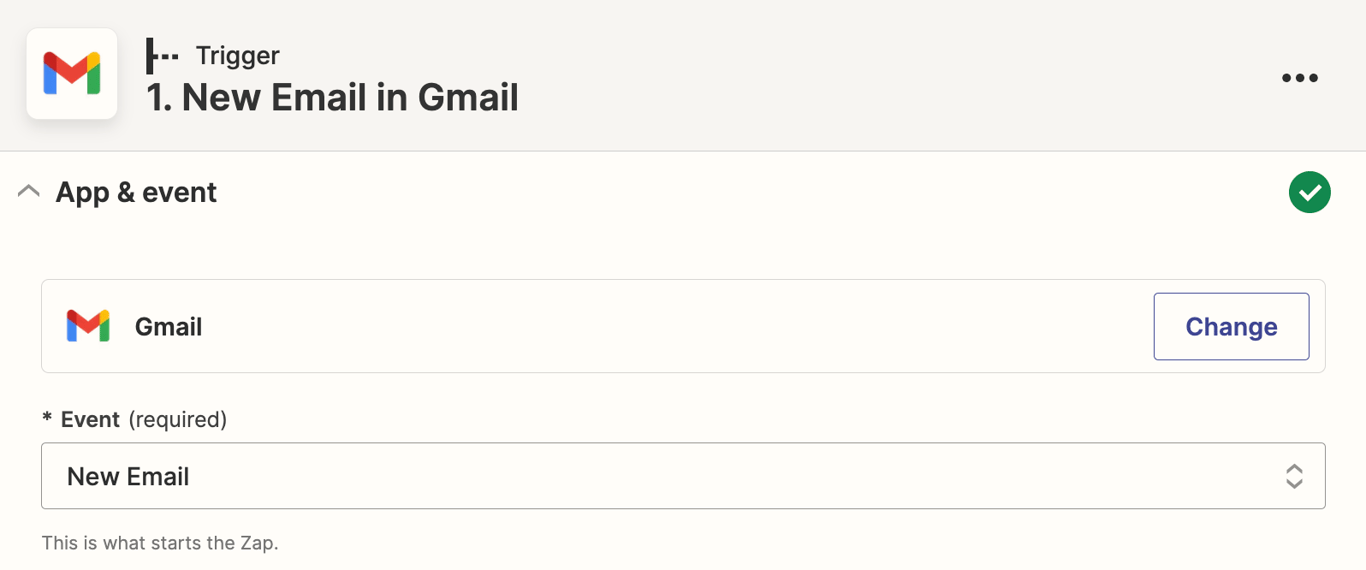Click the helper text about starting the Zap
This screenshot has width=1366, height=570.
[x=160, y=543]
